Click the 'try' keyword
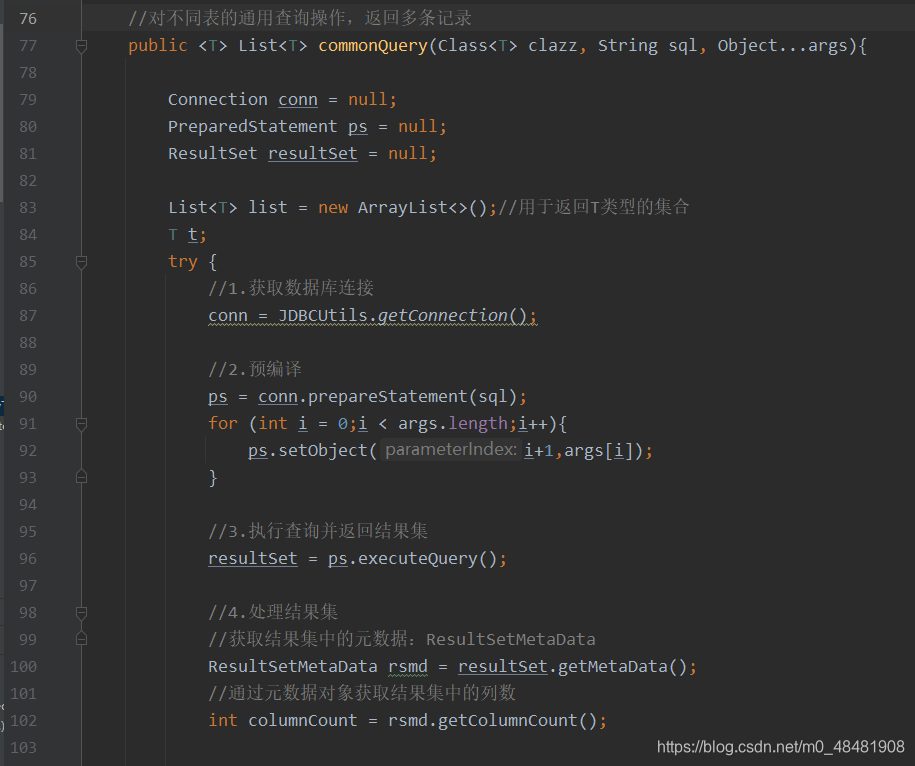 [183, 262]
